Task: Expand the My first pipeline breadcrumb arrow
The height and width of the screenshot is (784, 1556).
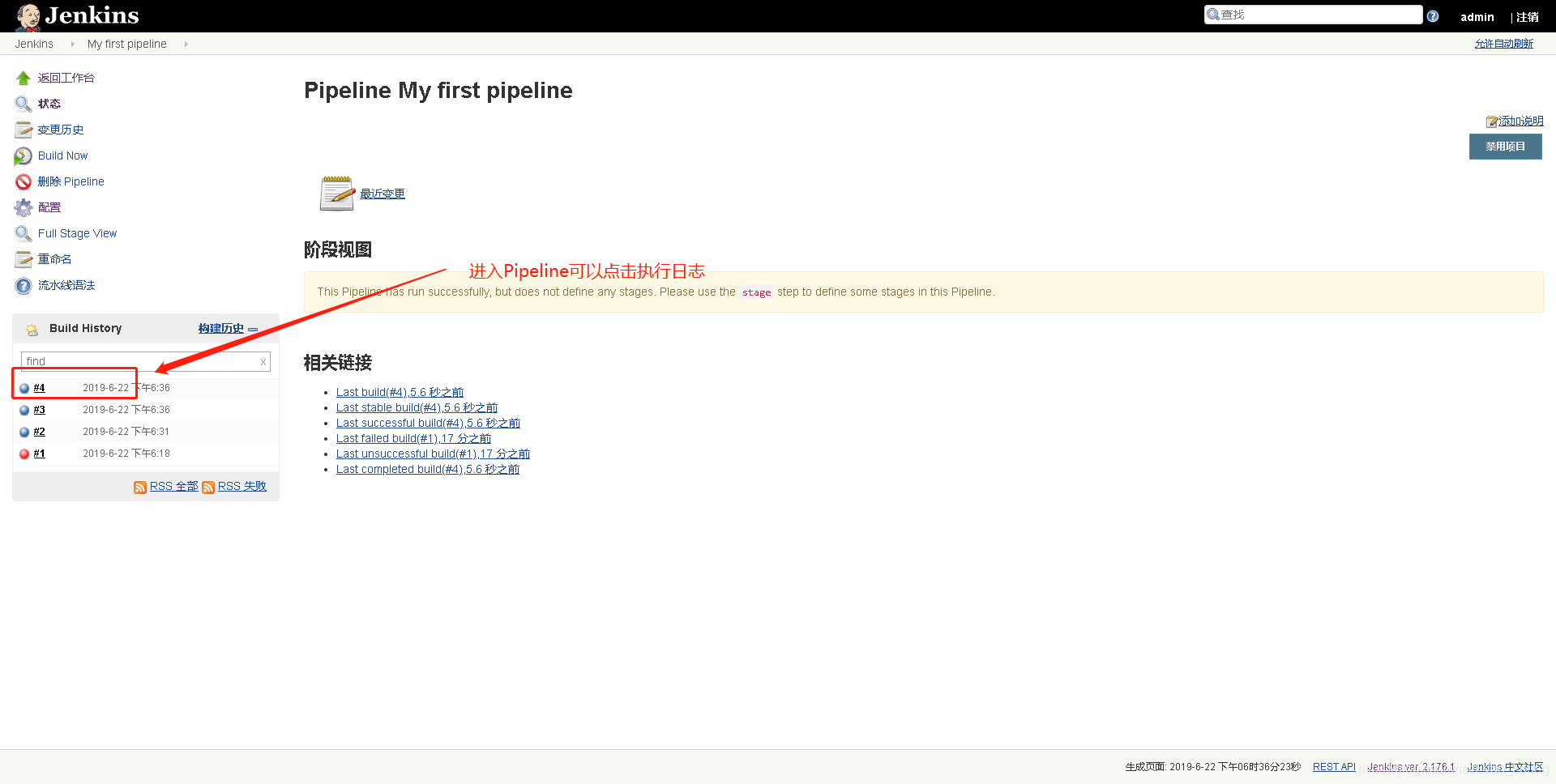Action: click(x=186, y=44)
